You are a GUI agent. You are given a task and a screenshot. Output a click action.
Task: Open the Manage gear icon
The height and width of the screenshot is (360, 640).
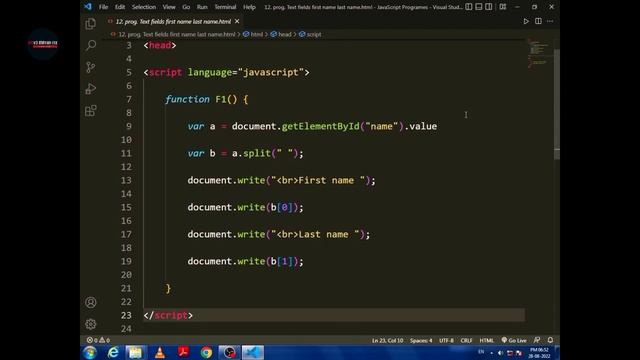(x=91, y=324)
